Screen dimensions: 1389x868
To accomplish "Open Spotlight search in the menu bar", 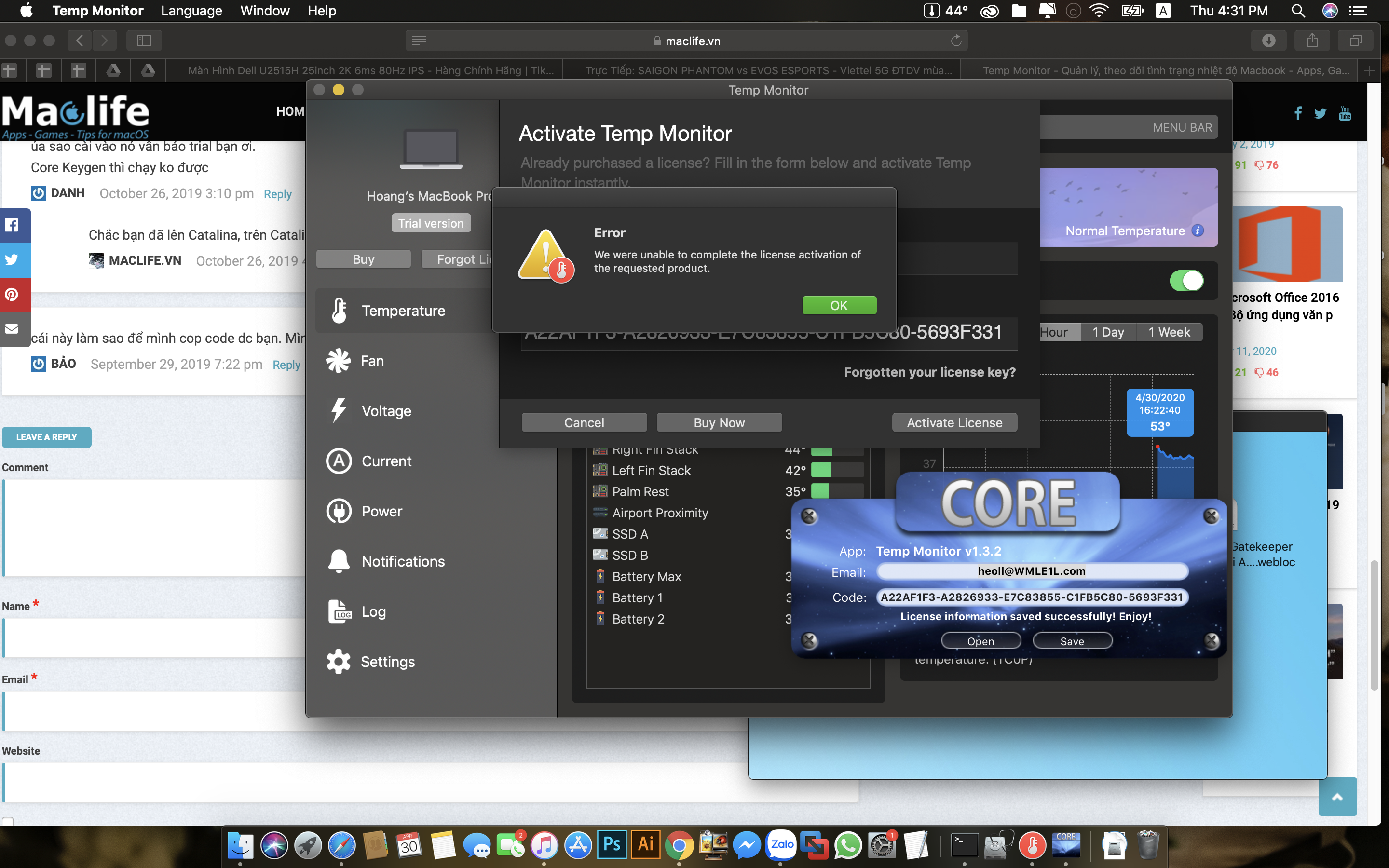I will coord(1298,10).
